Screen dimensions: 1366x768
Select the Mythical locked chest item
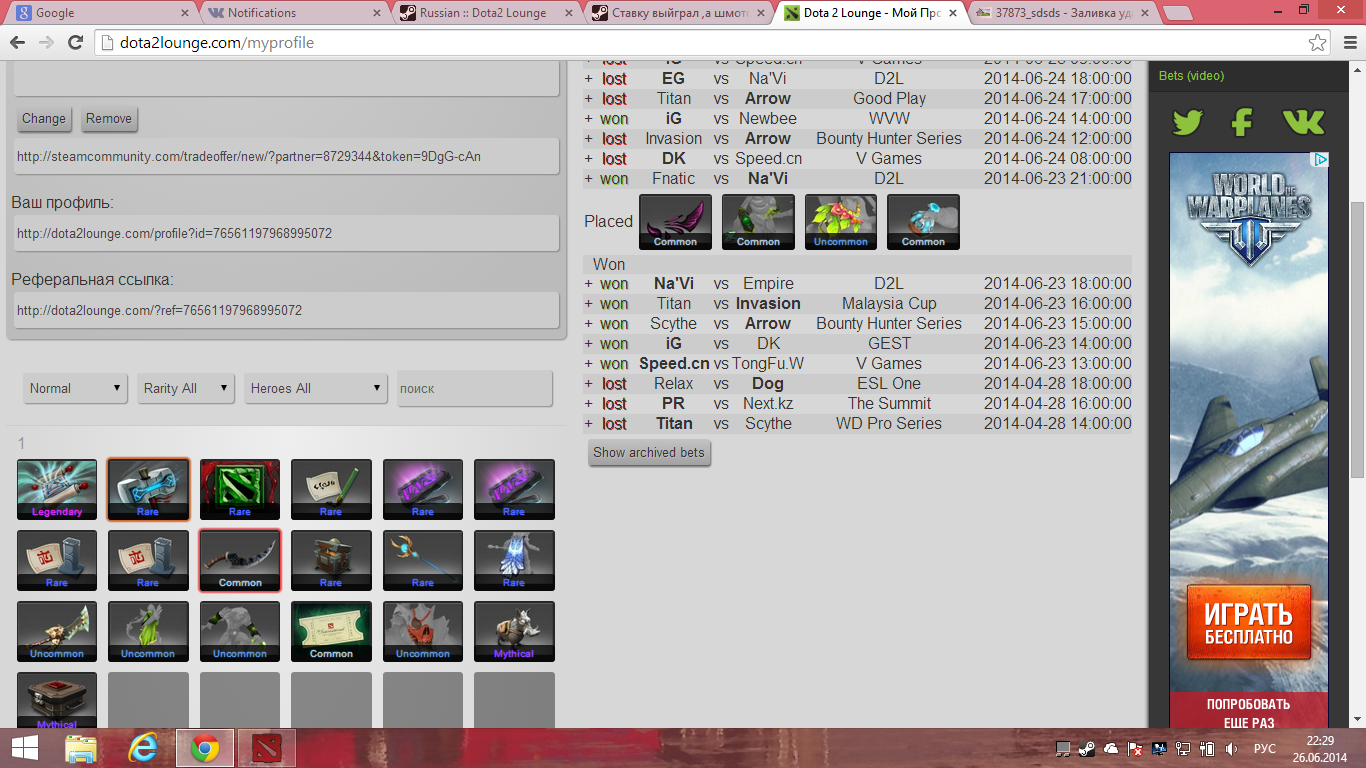click(x=57, y=701)
